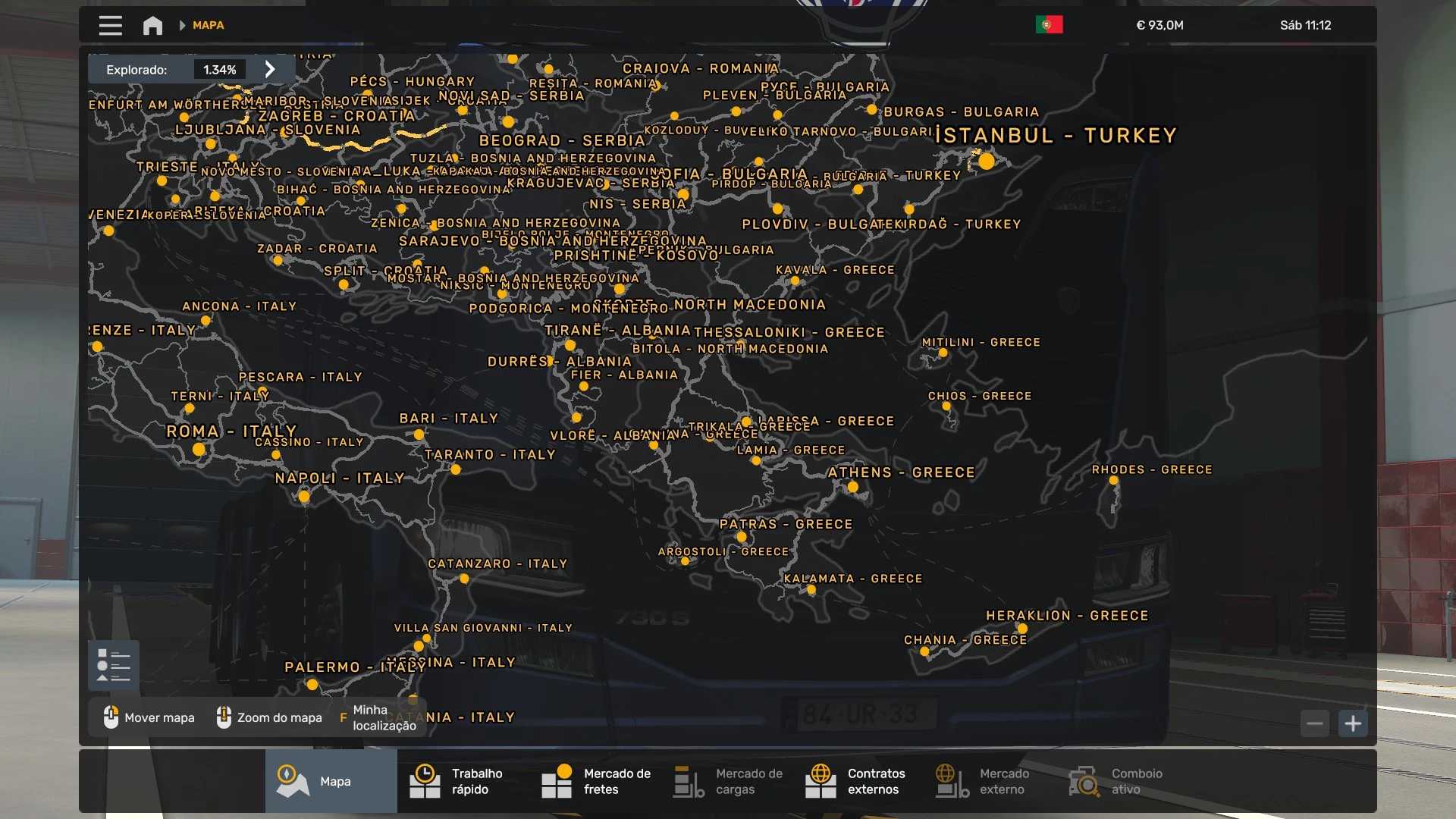Zoom out map with minus button
Screen dimensions: 1456x819
[x=1315, y=723]
